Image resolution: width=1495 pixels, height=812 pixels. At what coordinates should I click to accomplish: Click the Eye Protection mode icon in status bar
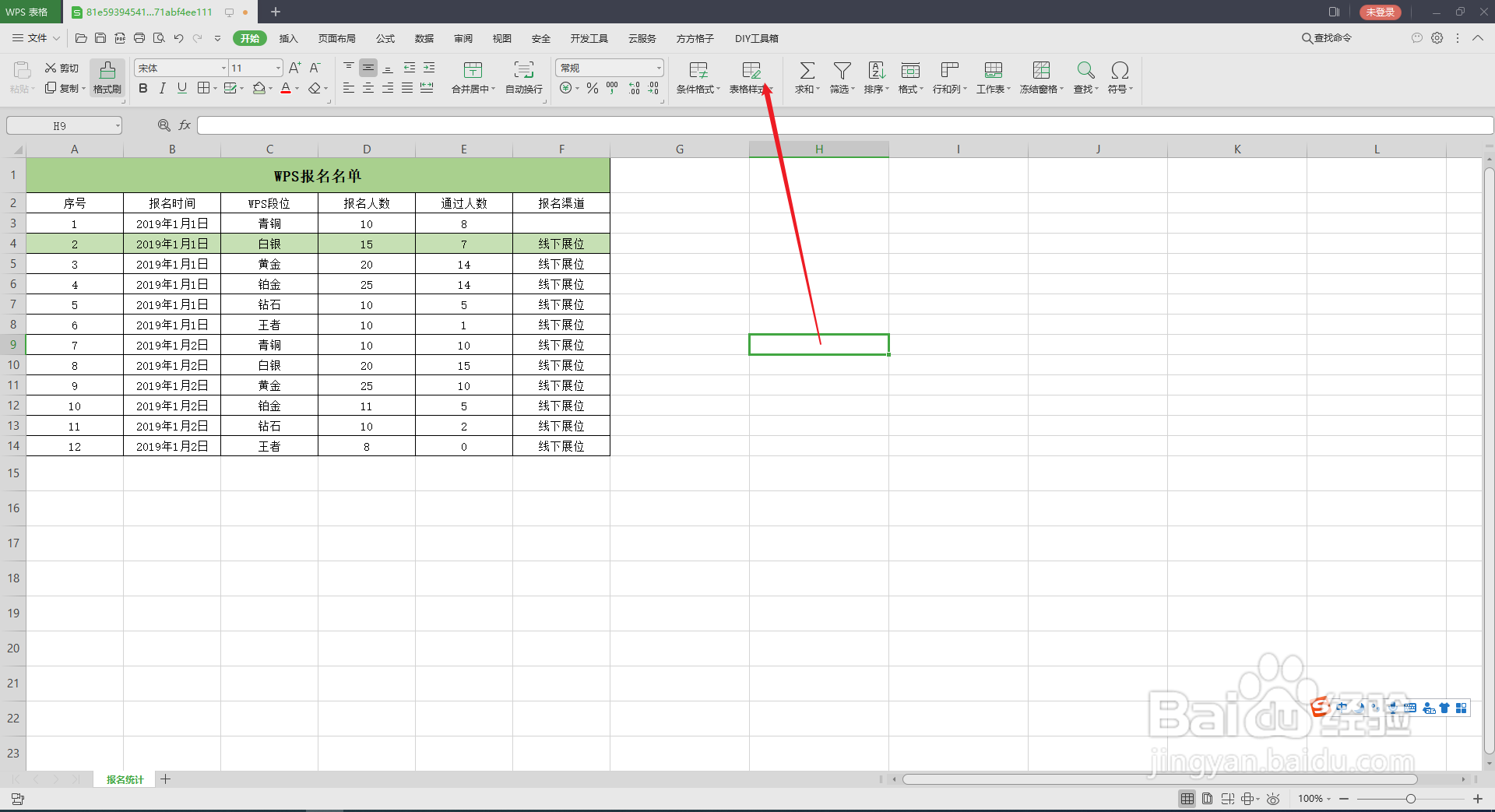1273,799
